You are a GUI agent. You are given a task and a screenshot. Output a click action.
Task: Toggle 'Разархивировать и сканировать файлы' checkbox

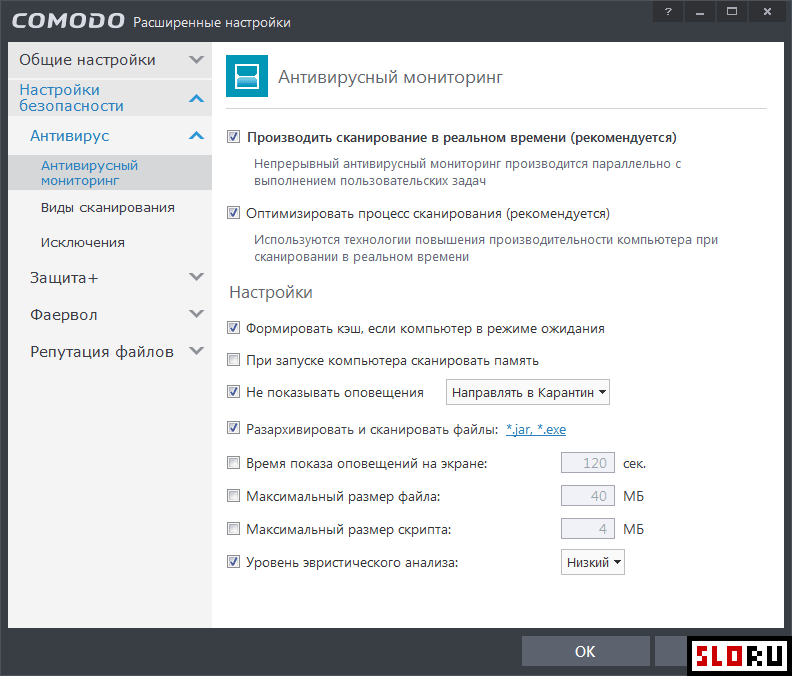pos(233,428)
